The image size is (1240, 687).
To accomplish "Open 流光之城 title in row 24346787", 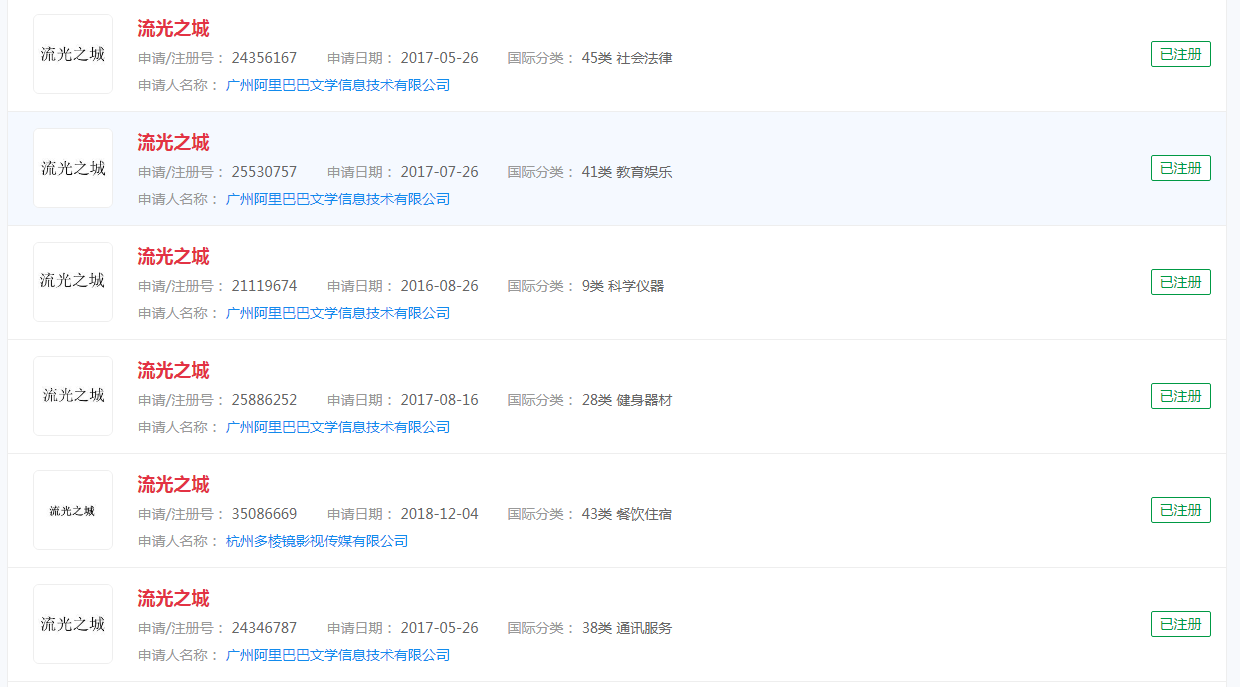I will pyautogui.click(x=173, y=599).
